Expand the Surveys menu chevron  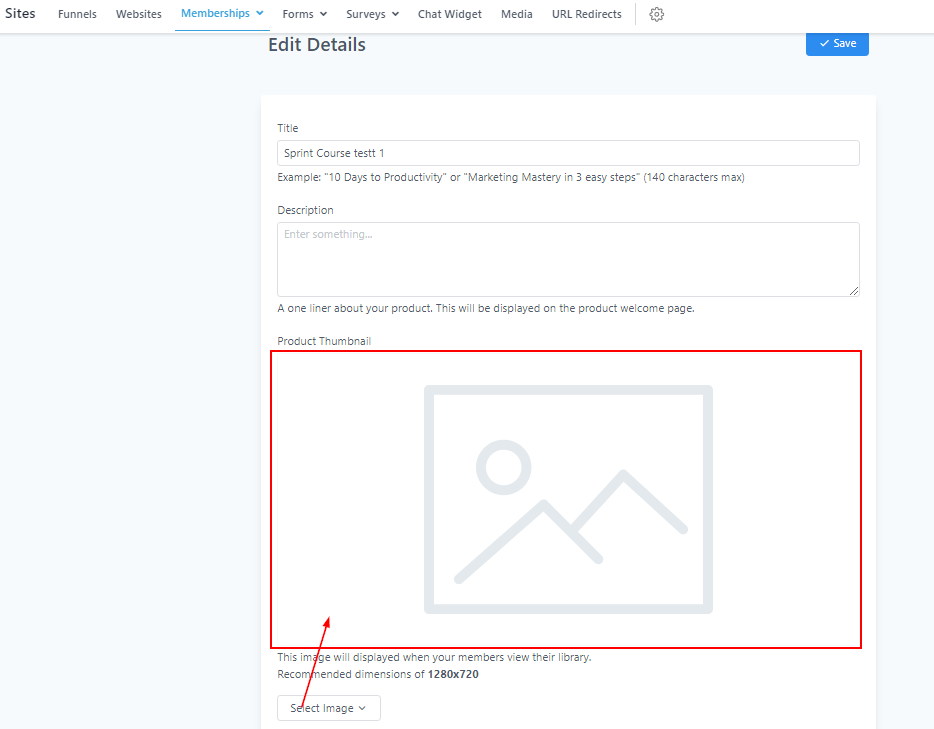click(x=395, y=15)
